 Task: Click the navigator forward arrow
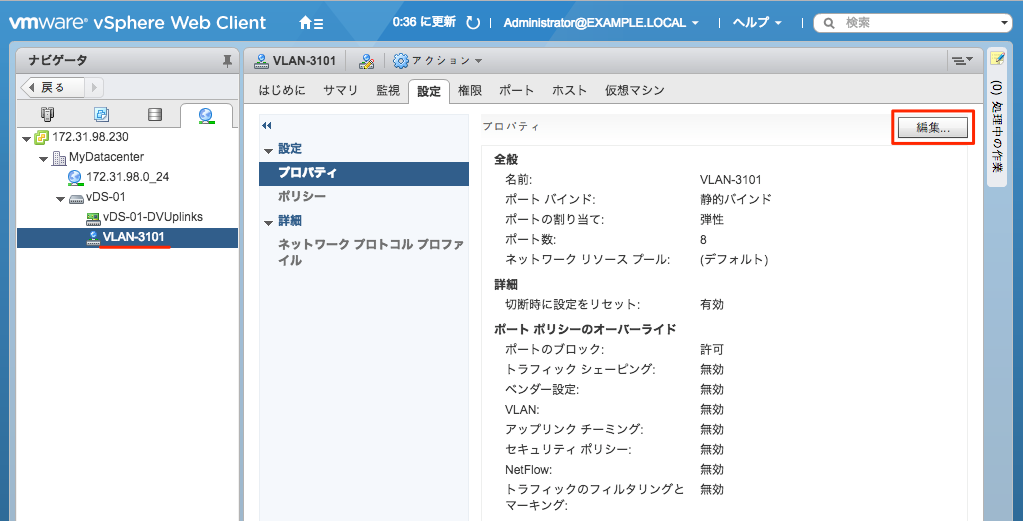point(93,87)
